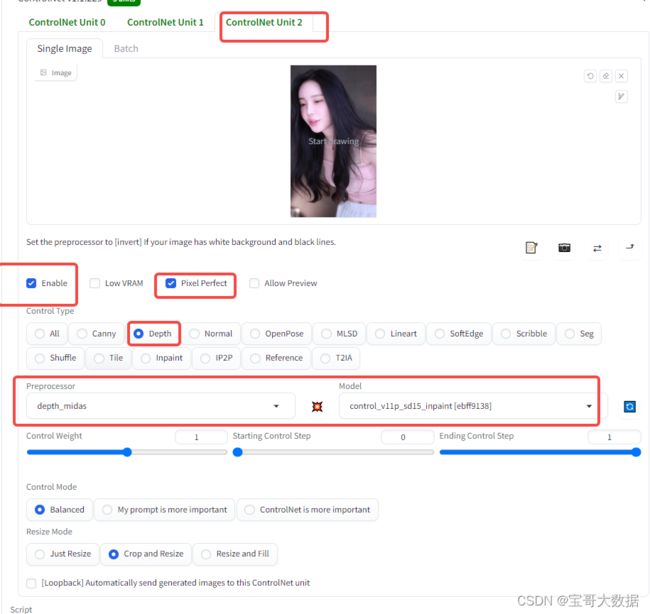The image size is (650, 614).
Task: Select the IP2P control type
Action: [216, 358]
